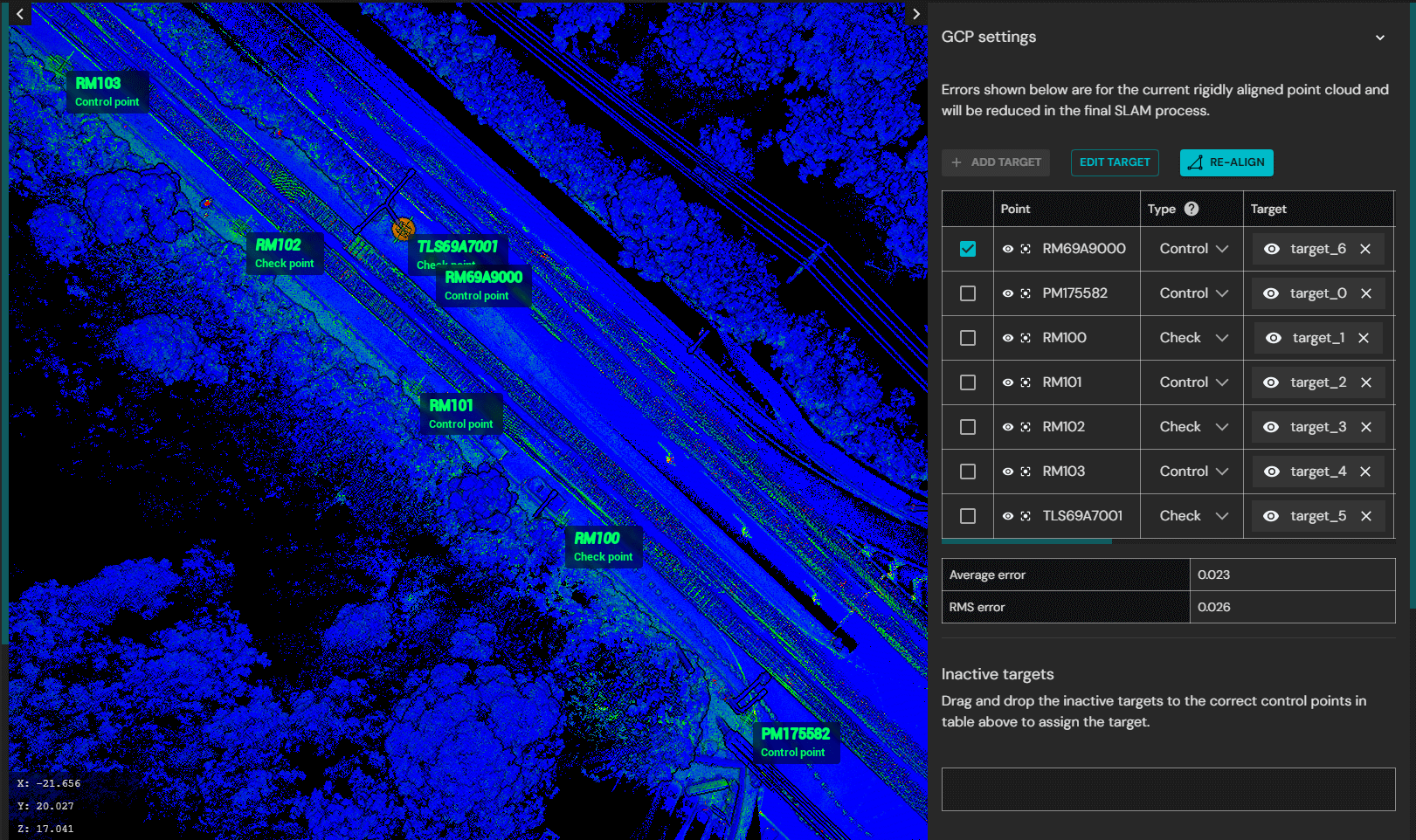Screen dimensions: 1416x840
Task: Click the focus icon for RM103 point
Action: tap(1026, 472)
